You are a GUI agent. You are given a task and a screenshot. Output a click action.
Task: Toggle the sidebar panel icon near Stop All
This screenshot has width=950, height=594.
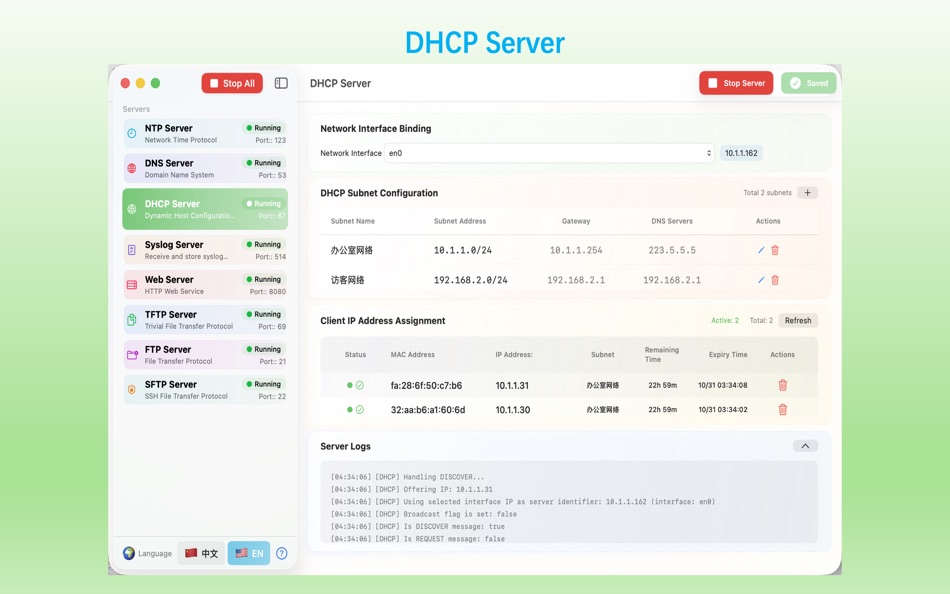[281, 83]
